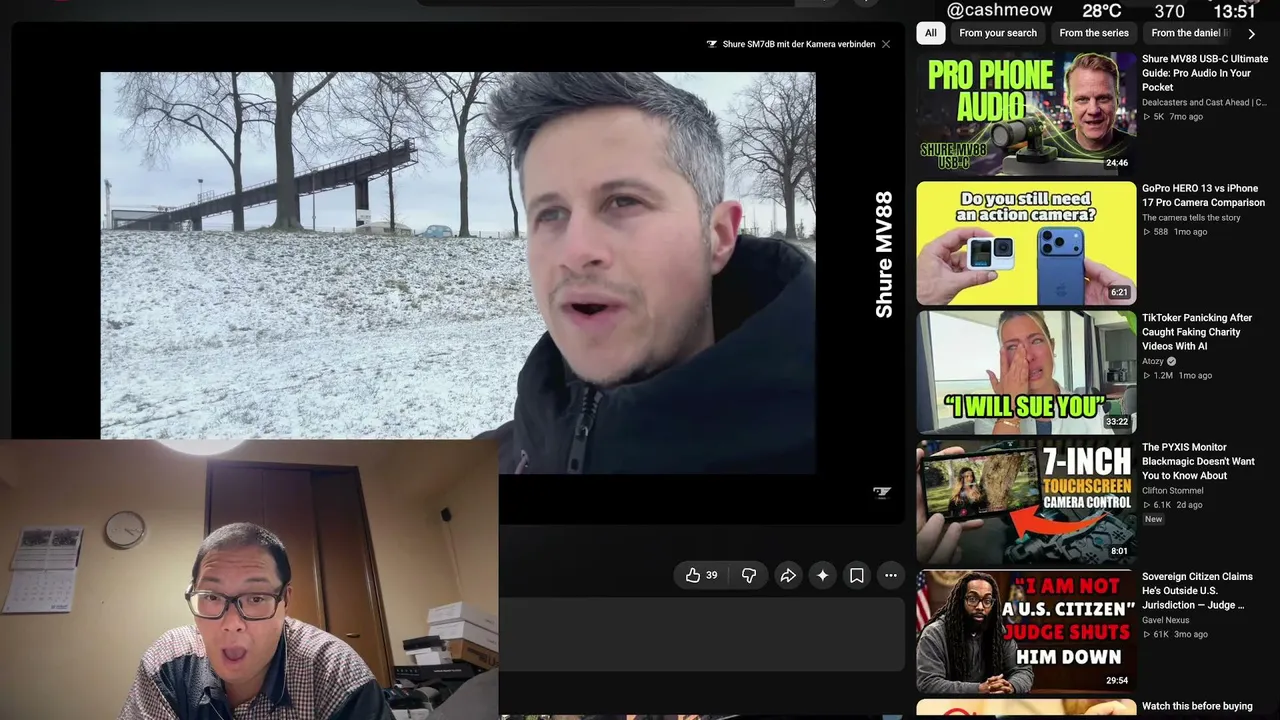
Task: Click the "1.2M 1mo ago" video stats
Action: 1177,376
